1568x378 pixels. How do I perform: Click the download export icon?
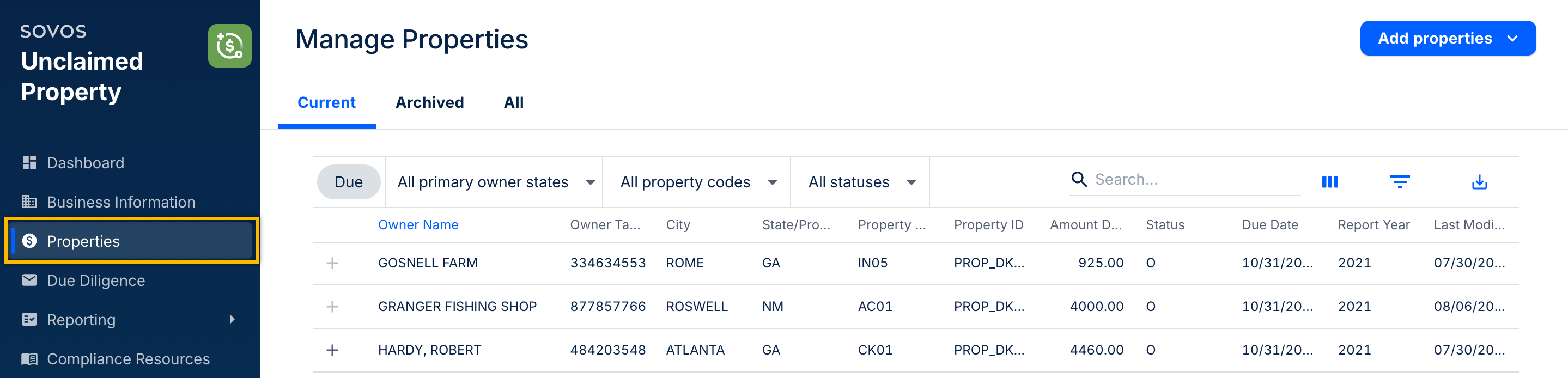click(1479, 182)
